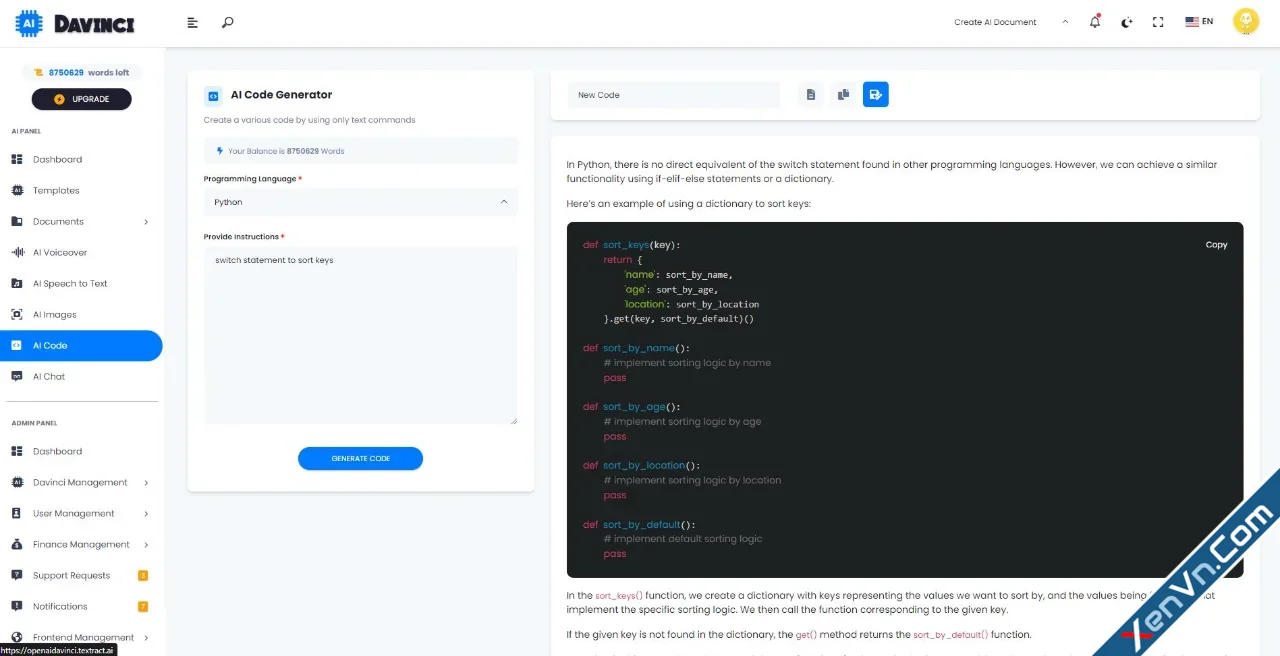1280x656 pixels.
Task: Open Templates from the sidebar
Action: (55, 190)
